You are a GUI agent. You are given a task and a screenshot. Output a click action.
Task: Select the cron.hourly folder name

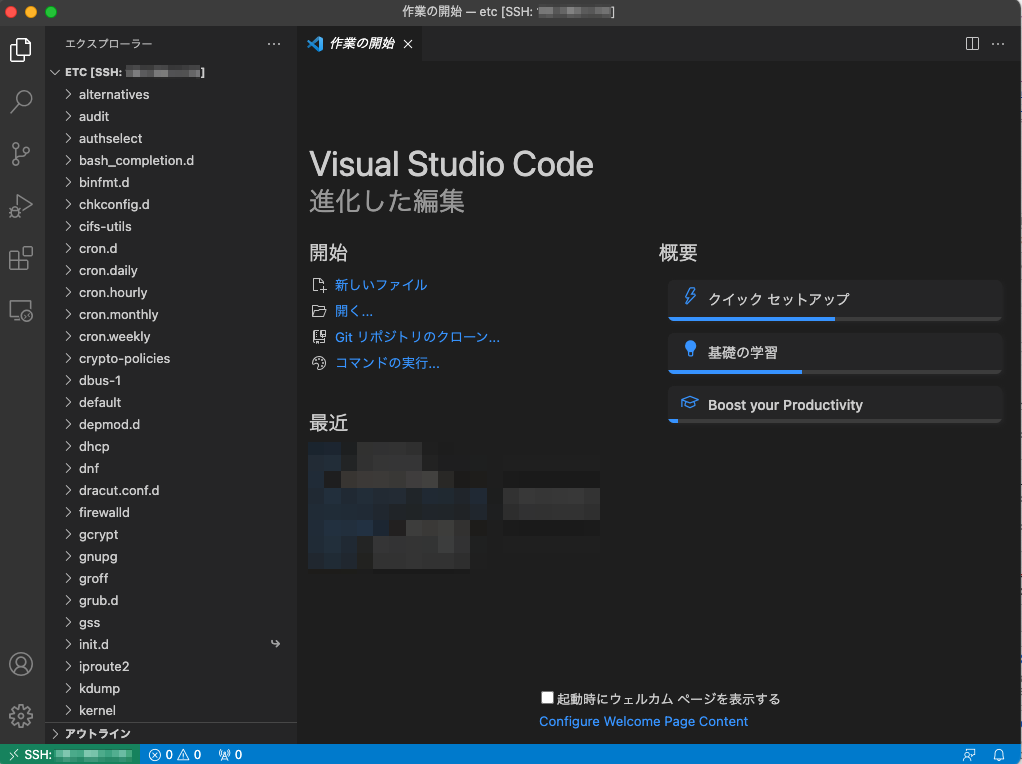click(113, 293)
